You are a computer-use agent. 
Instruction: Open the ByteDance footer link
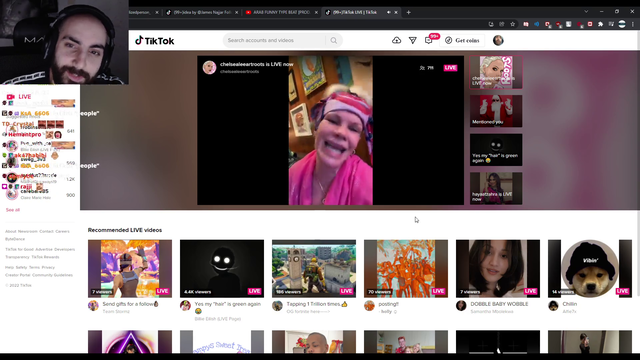tap(15, 239)
